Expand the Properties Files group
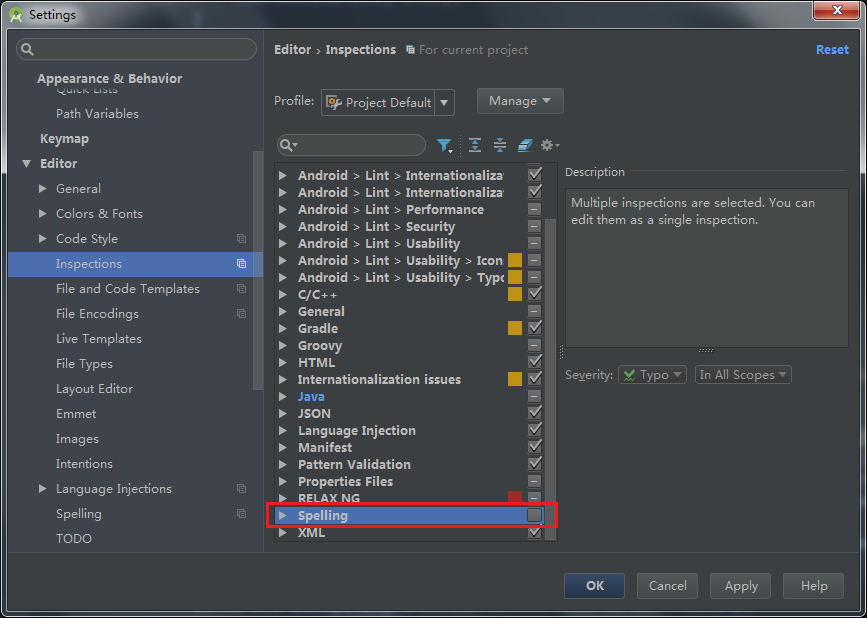Image resolution: width=867 pixels, height=618 pixels. (x=283, y=481)
